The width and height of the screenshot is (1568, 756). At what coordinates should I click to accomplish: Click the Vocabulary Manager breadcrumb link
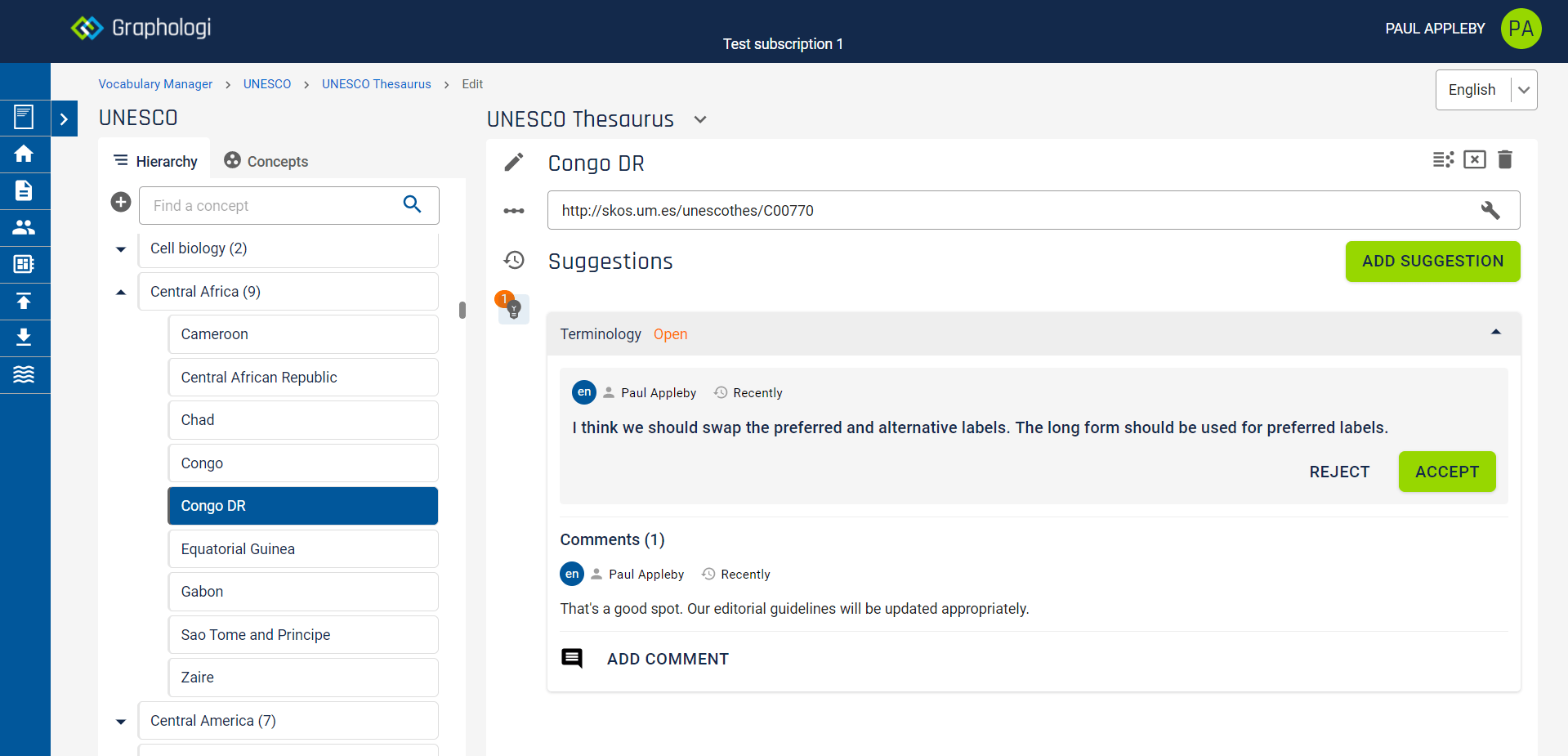pyautogui.click(x=155, y=84)
